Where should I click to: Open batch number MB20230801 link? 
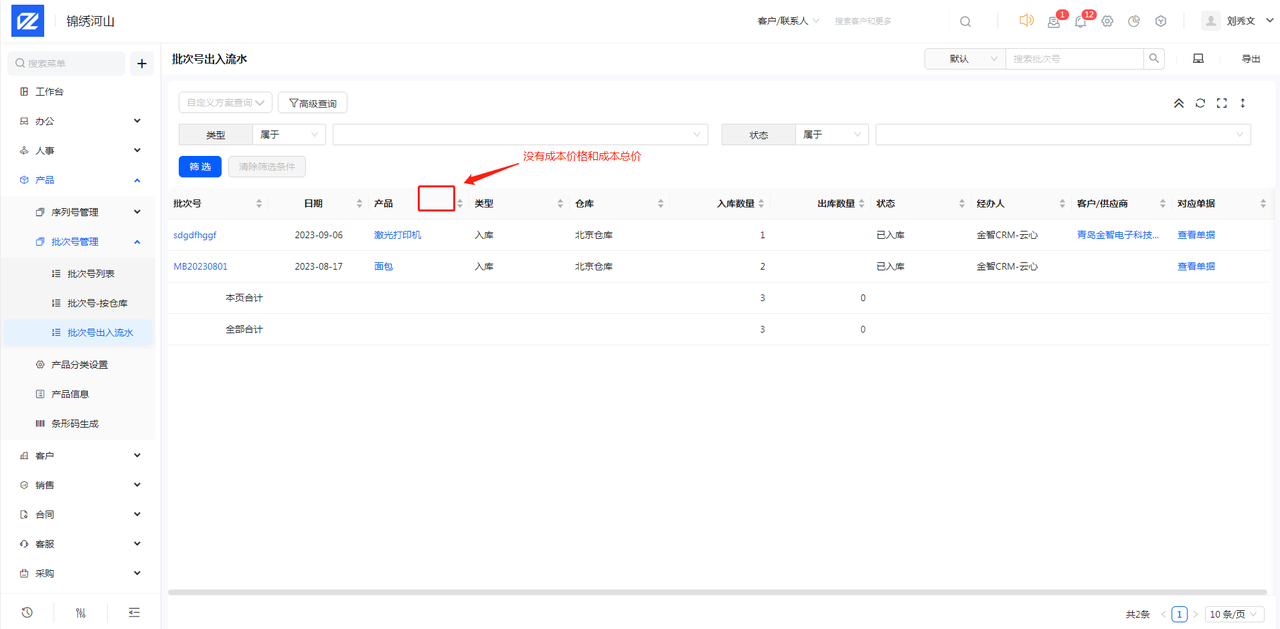tap(200, 266)
